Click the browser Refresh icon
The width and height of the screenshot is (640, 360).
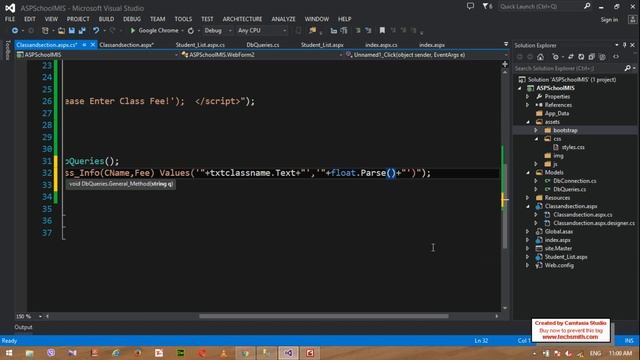coord(191,31)
